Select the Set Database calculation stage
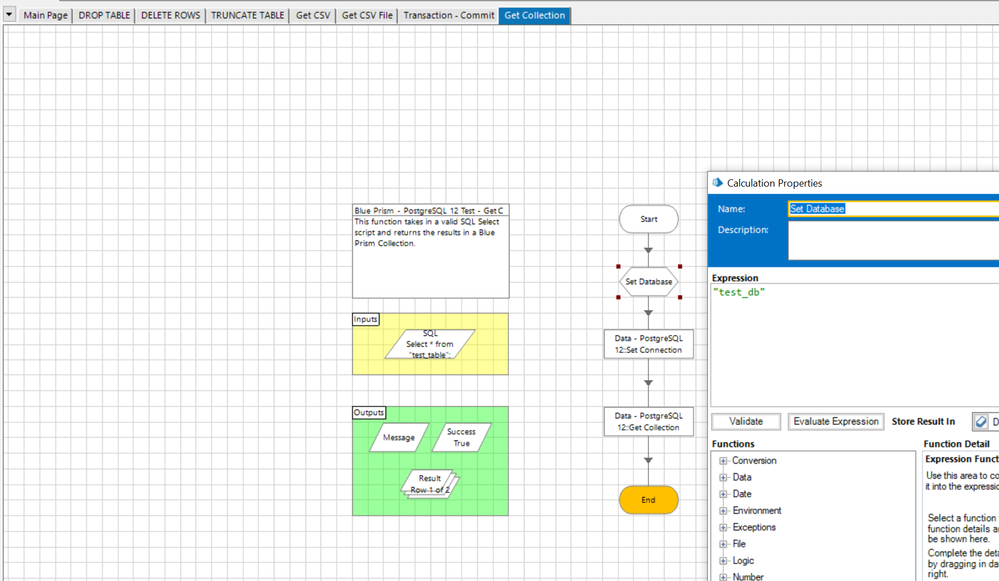This screenshot has height=581, width=999. (649, 282)
